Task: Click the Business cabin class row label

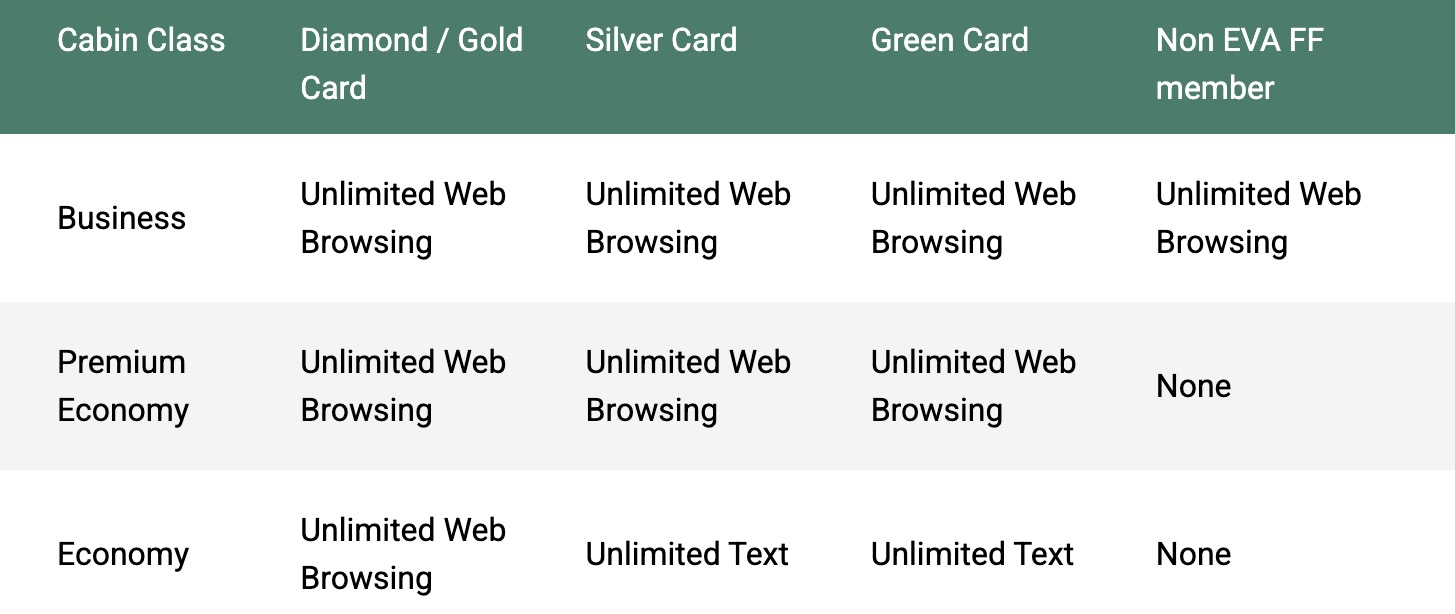Action: [121, 218]
